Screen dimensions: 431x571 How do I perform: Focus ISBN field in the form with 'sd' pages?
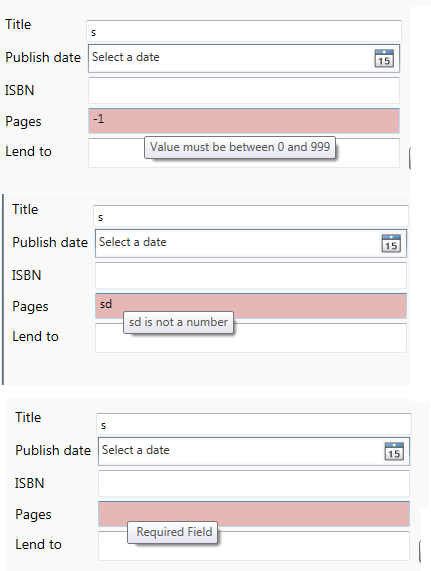[x=251, y=275]
